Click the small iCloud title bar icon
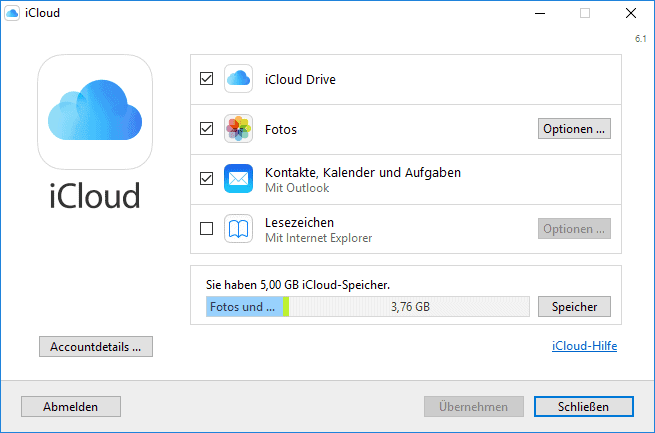Screen dimensions: 655x433 tap(12, 13)
